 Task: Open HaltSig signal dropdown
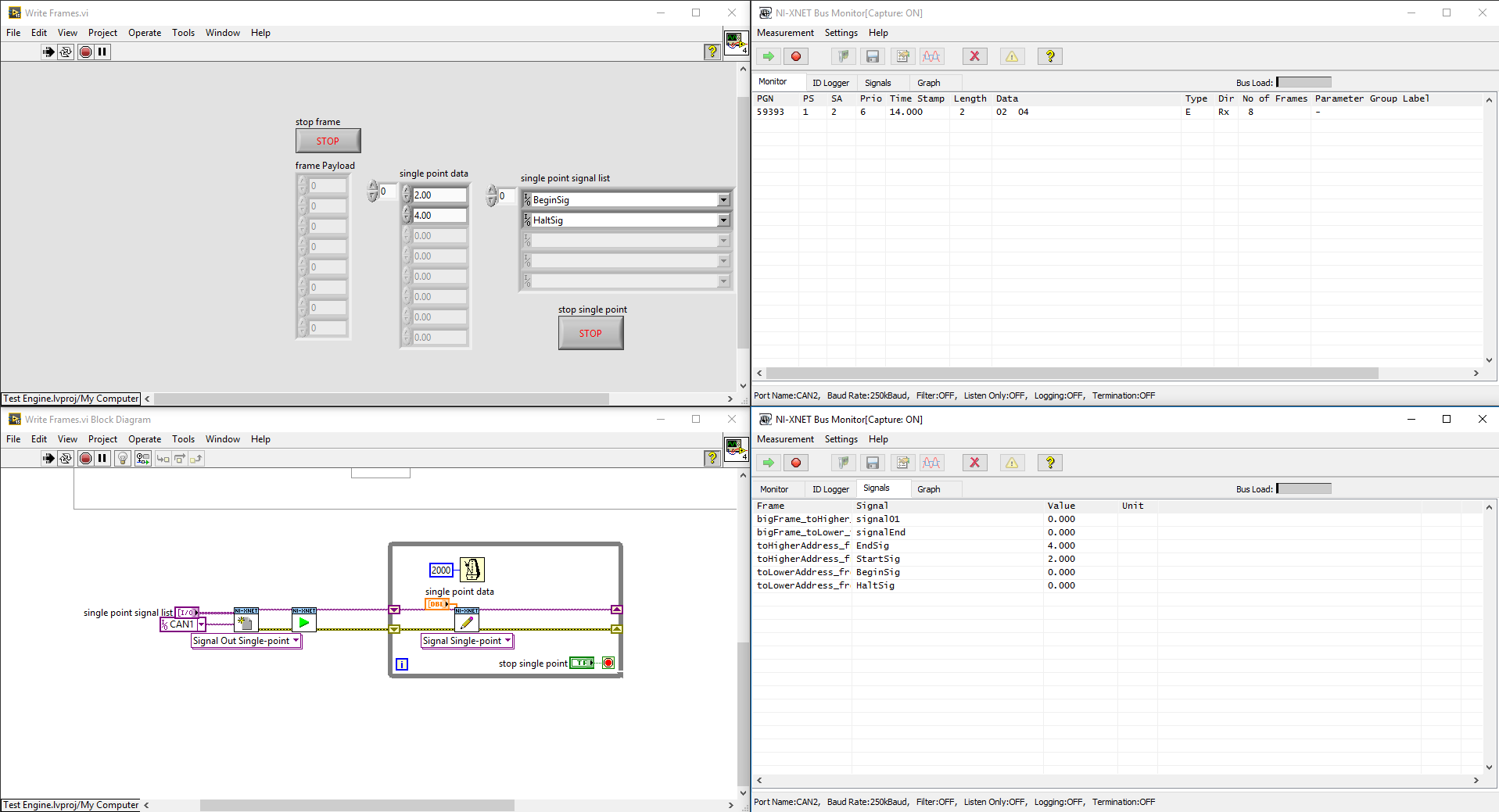click(x=723, y=220)
